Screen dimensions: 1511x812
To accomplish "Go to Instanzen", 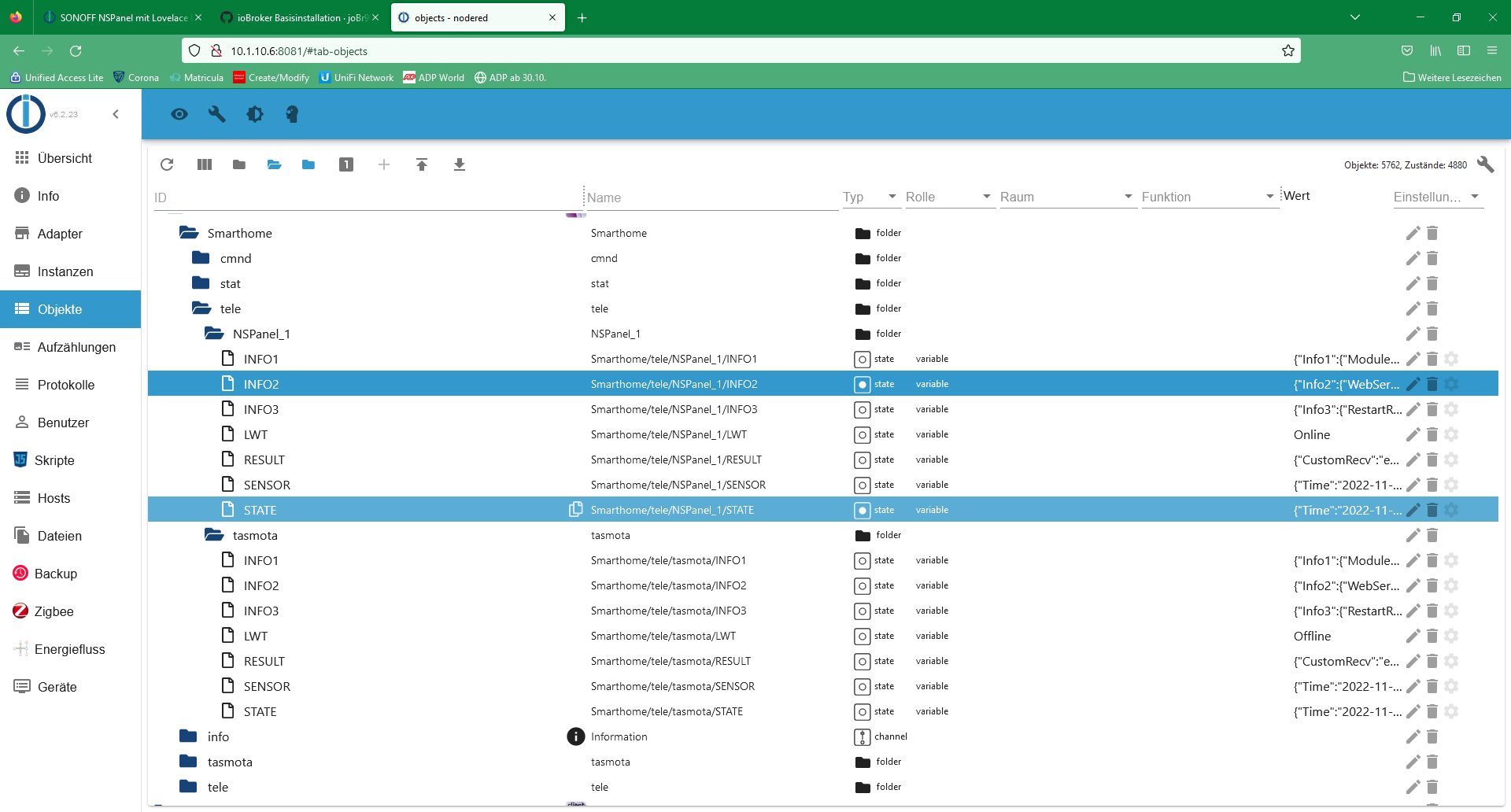I will (71, 271).
